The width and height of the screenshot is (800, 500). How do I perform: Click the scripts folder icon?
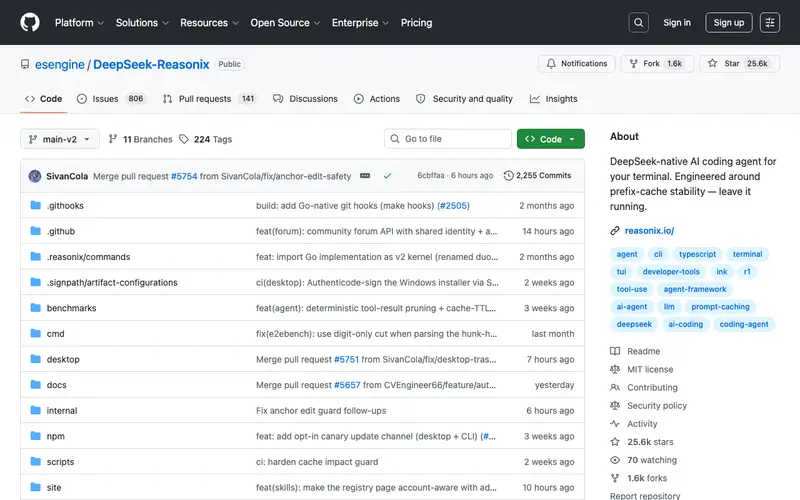pos(35,461)
